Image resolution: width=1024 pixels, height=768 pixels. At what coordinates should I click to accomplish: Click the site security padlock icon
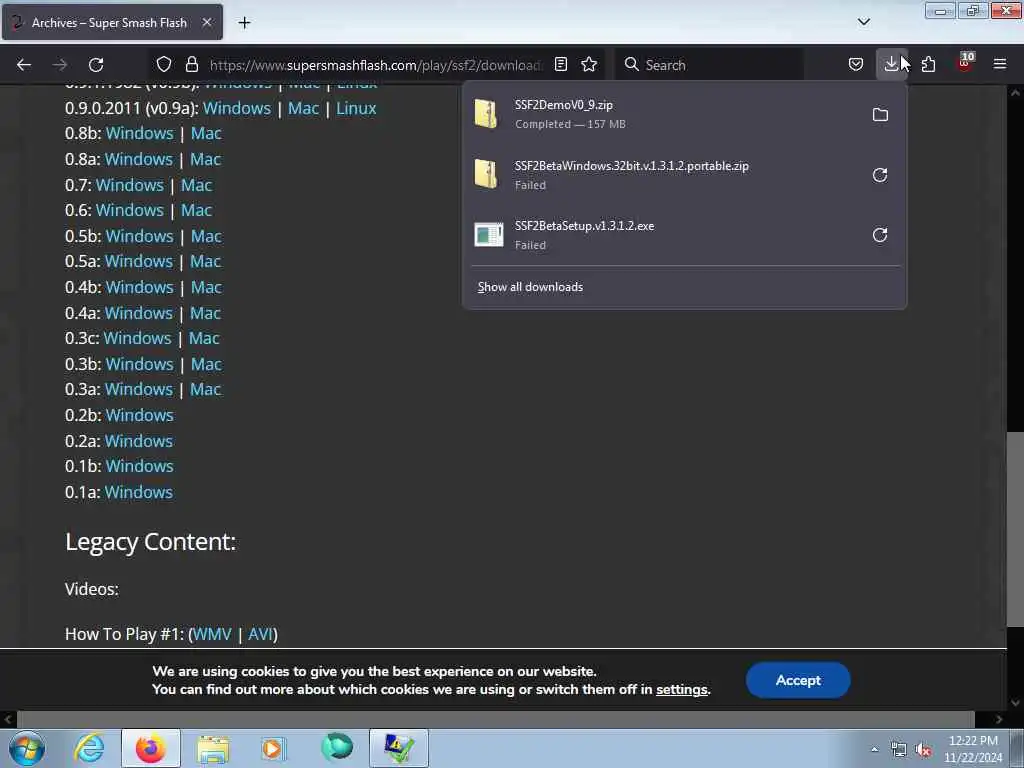pos(191,64)
